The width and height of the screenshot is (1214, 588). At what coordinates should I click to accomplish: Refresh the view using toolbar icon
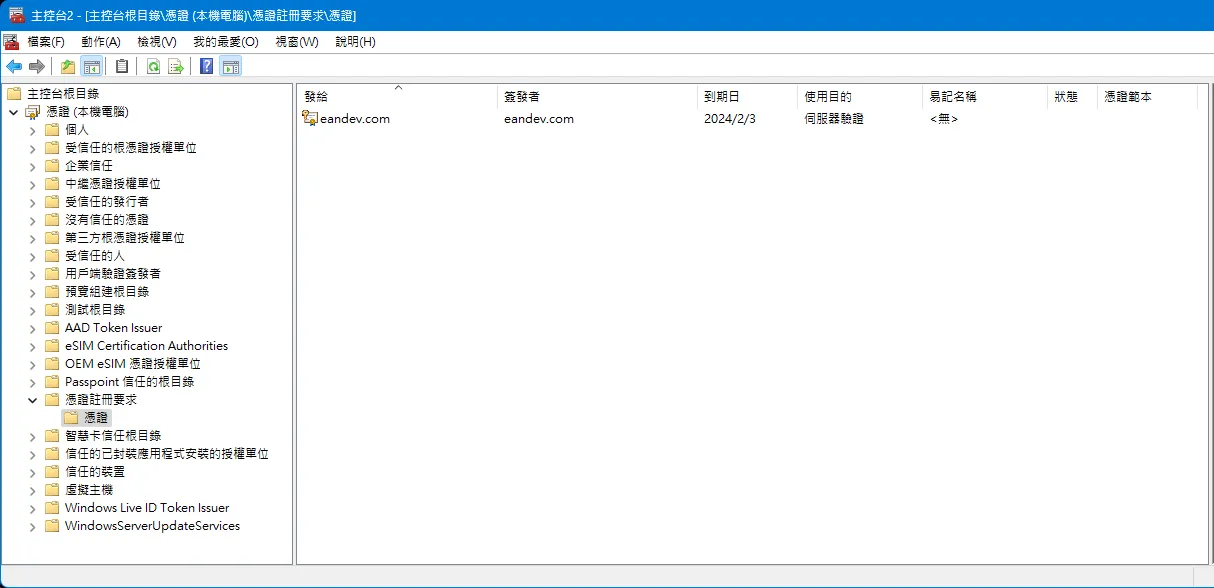click(x=153, y=67)
